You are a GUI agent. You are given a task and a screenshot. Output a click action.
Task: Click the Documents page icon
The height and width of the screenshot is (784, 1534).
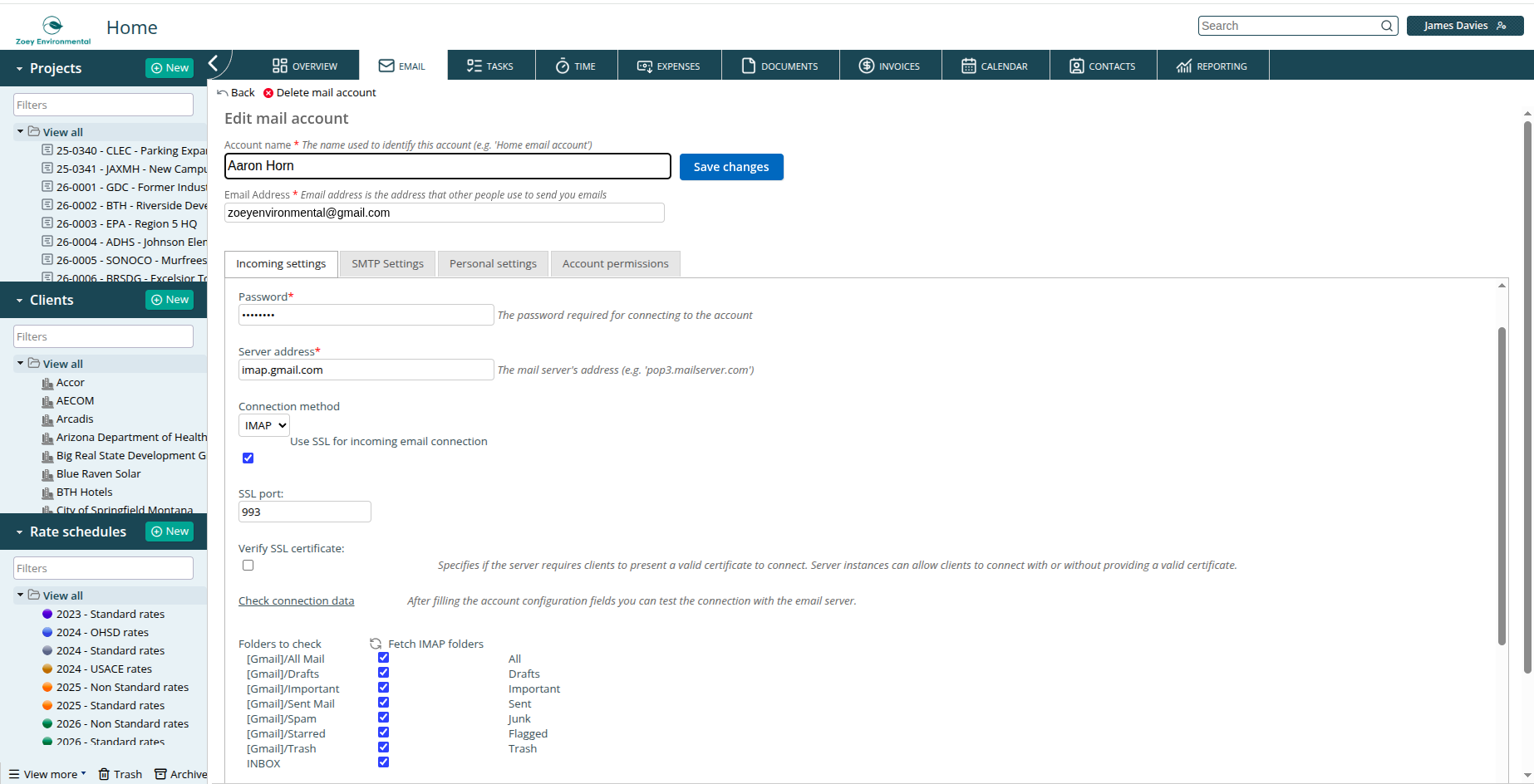(x=749, y=66)
